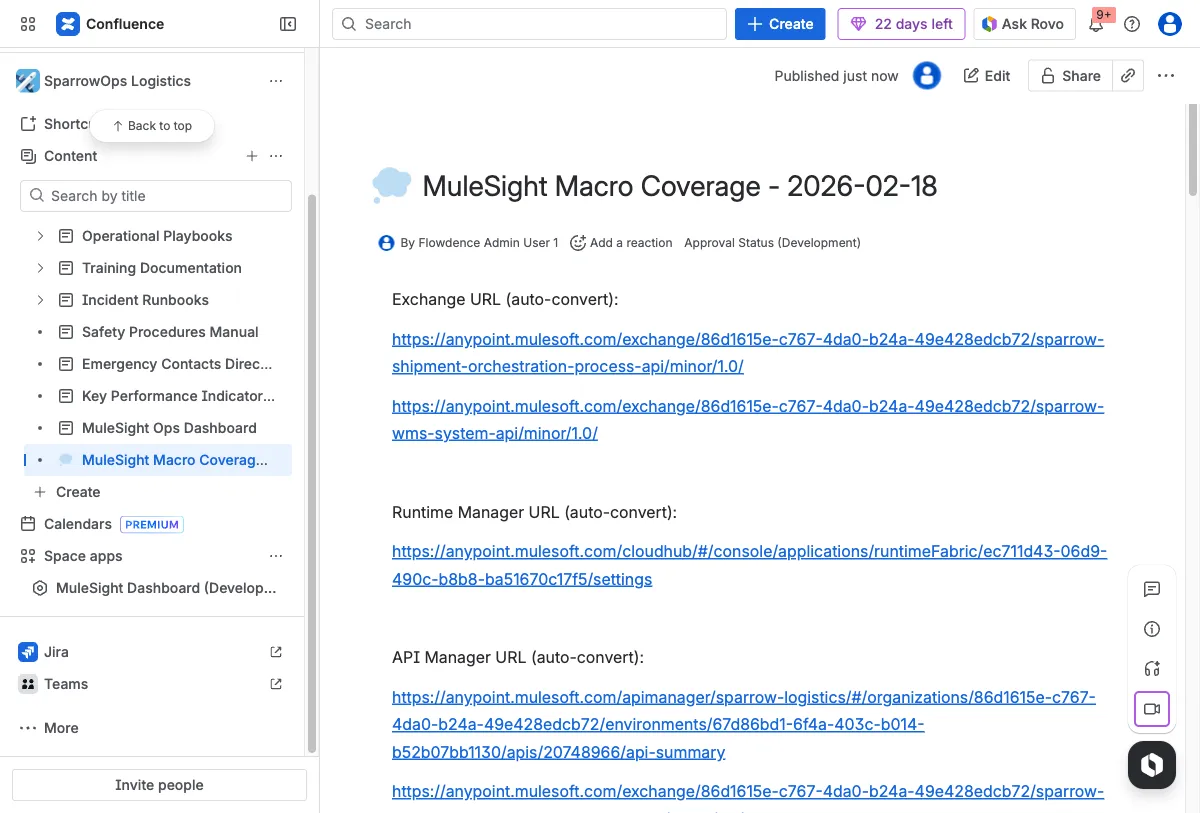The height and width of the screenshot is (813, 1200).
Task: Open help via the question mark icon
Action: (x=1130, y=24)
